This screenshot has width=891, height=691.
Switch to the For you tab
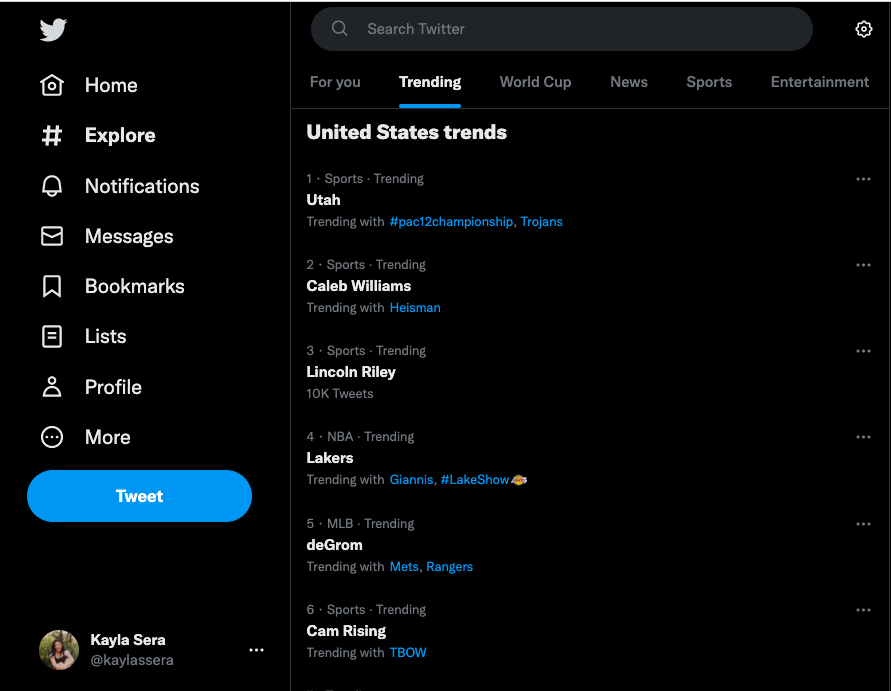pyautogui.click(x=335, y=82)
